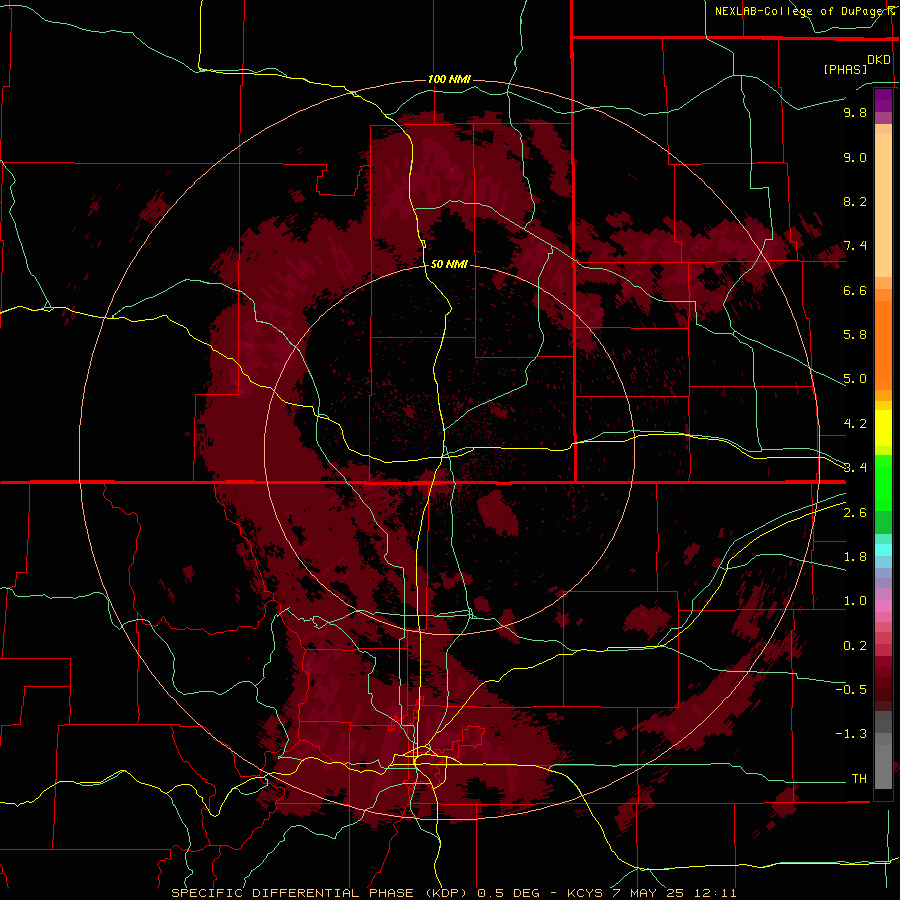The height and width of the screenshot is (900, 900).
Task: Click the "NEXLAB-College of DuPage" credit text
Action: coord(800,11)
